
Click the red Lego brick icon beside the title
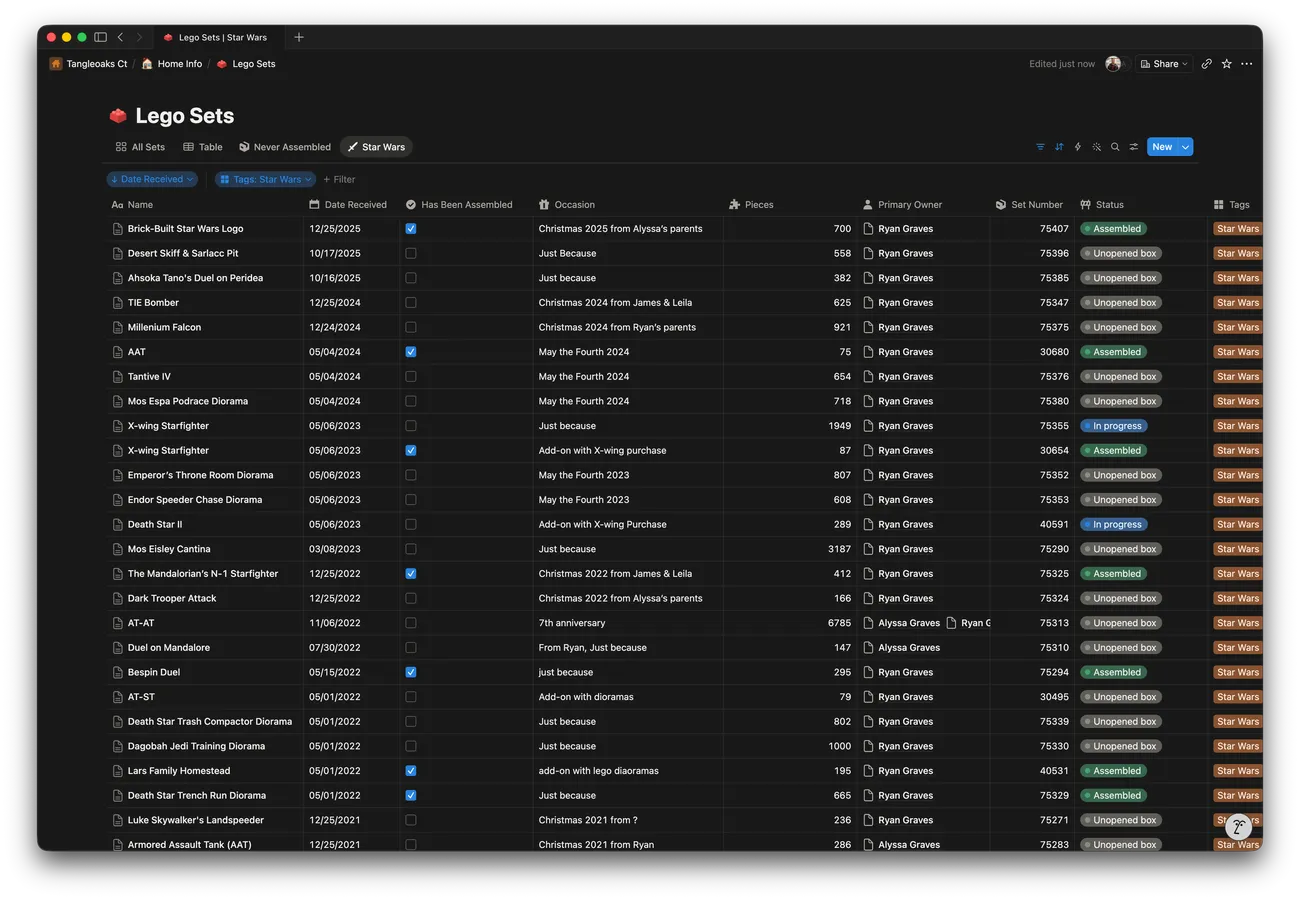[118, 116]
